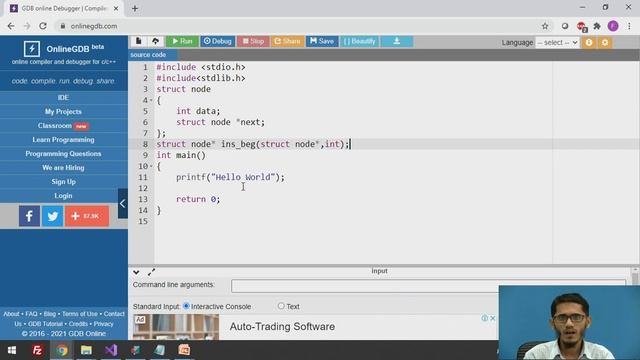
Task: Open the Chrome three-dot menu
Action: (629, 26)
